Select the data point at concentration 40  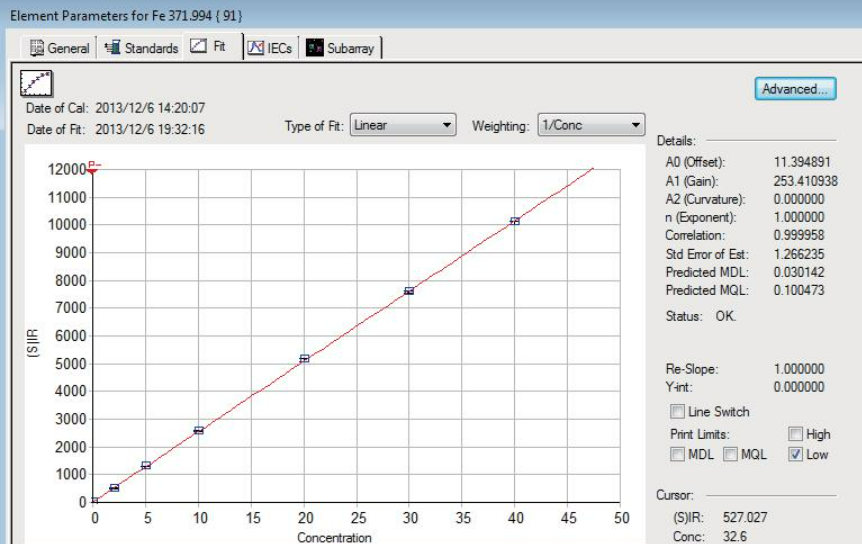(x=515, y=221)
